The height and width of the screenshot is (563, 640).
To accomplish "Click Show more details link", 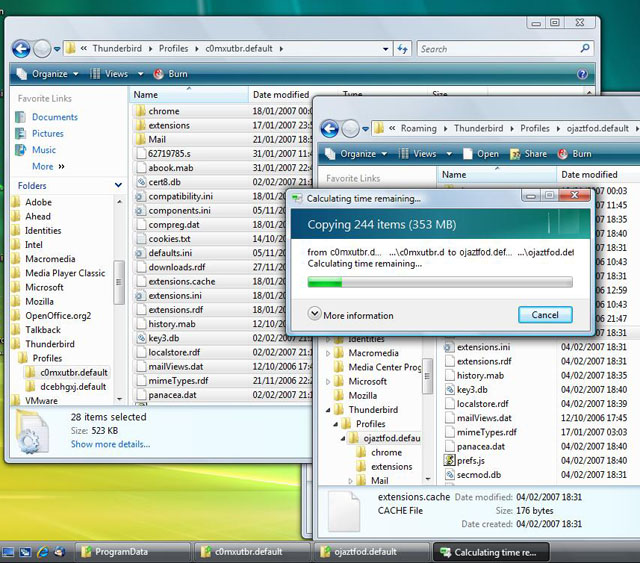I will 111,444.
